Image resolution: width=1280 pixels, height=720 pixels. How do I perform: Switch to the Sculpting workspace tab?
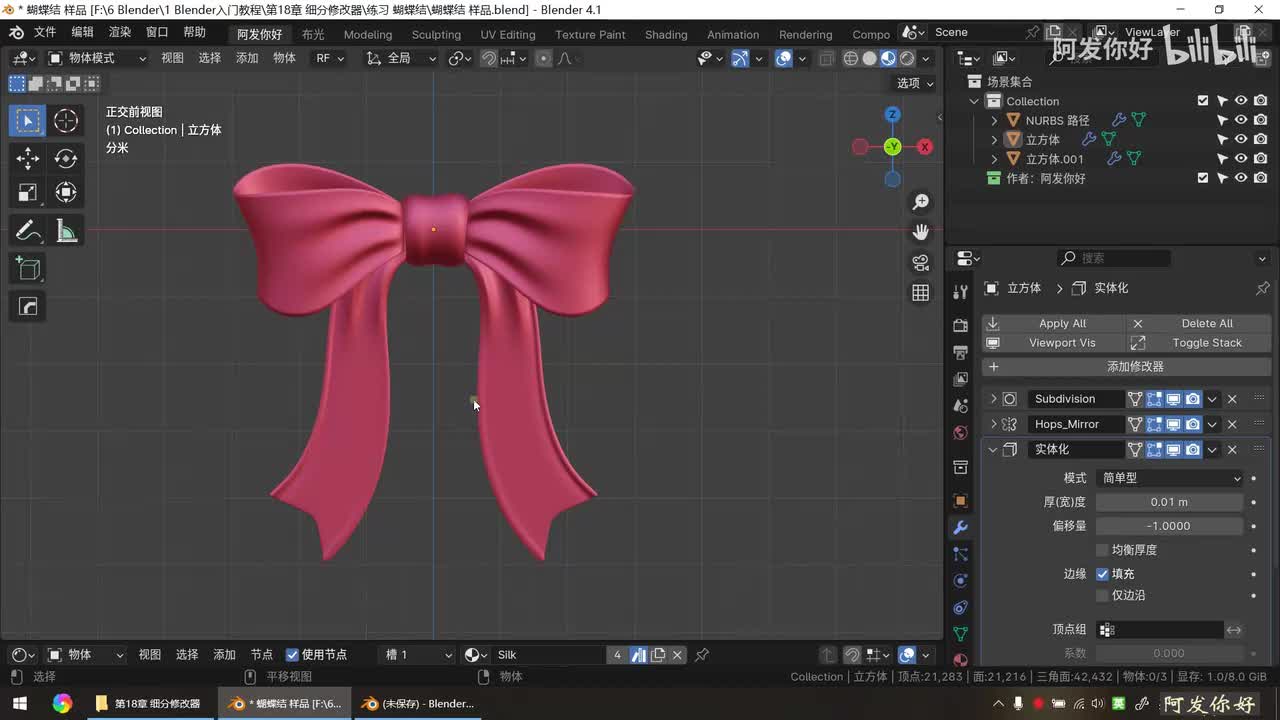pos(436,34)
